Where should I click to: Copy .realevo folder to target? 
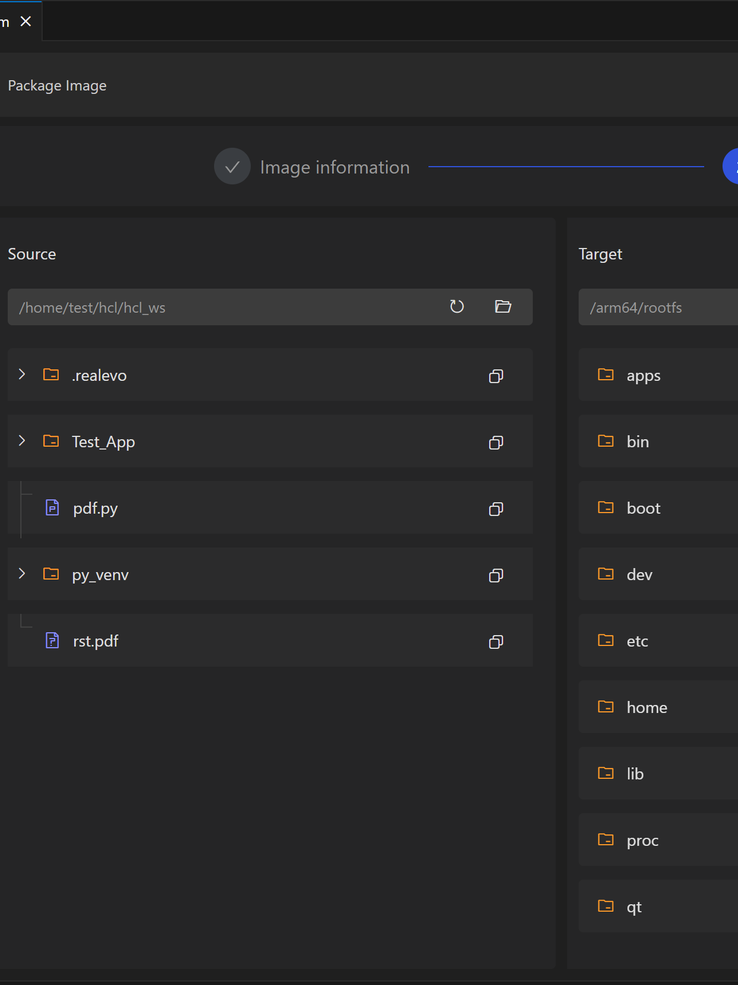(496, 376)
